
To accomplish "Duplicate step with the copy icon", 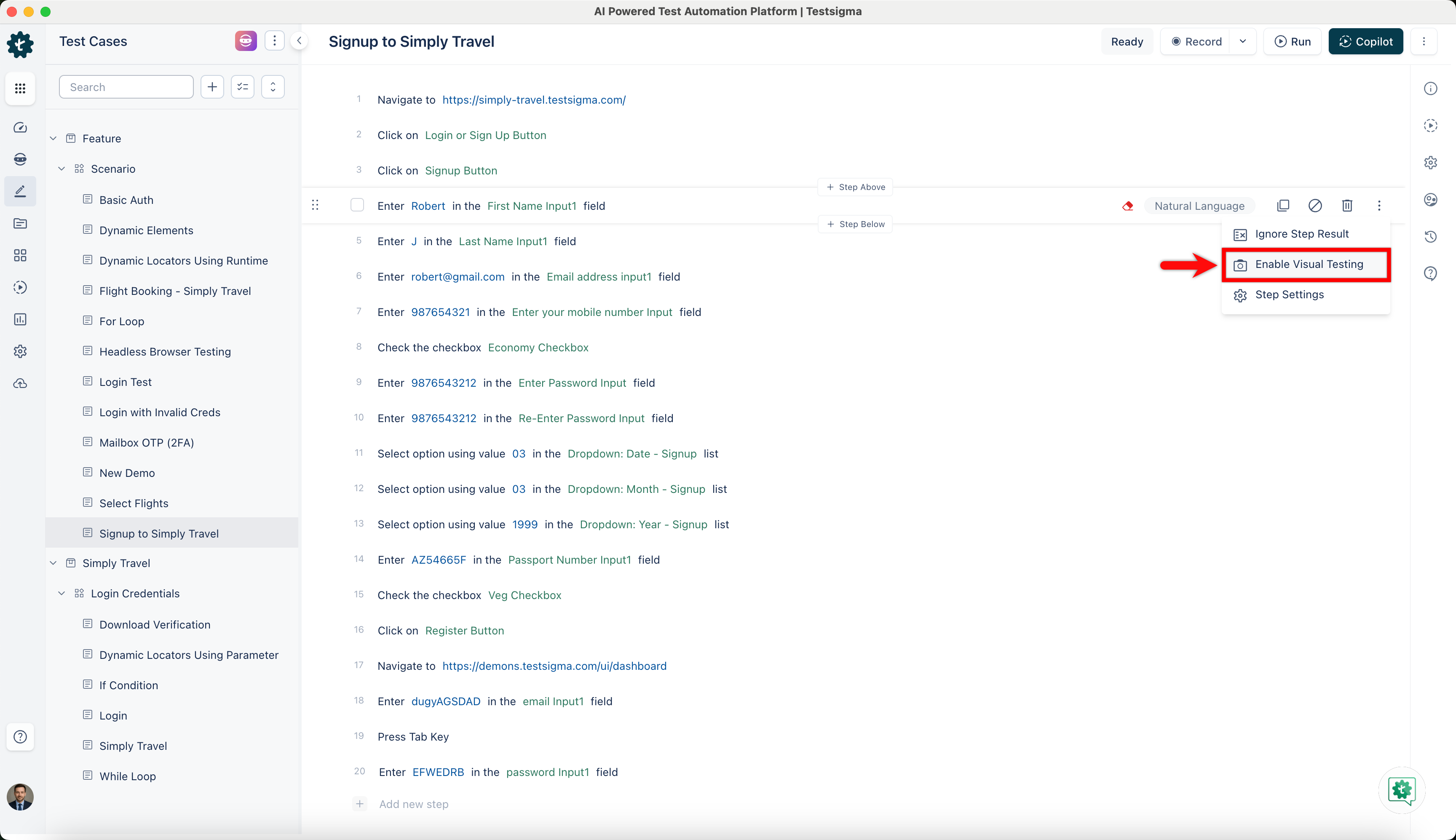I will [x=1283, y=206].
